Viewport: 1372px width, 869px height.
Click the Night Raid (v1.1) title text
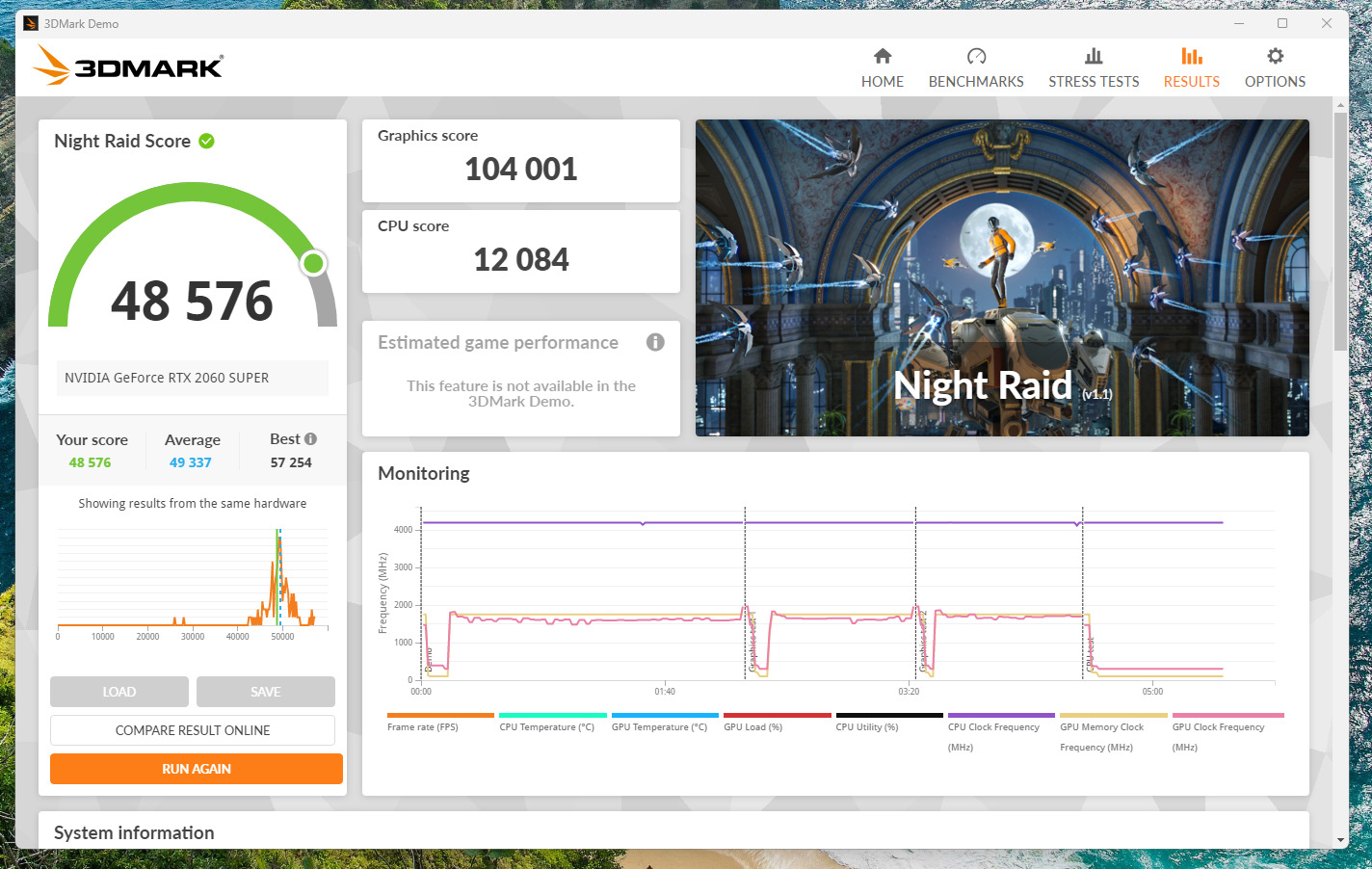click(x=1003, y=385)
